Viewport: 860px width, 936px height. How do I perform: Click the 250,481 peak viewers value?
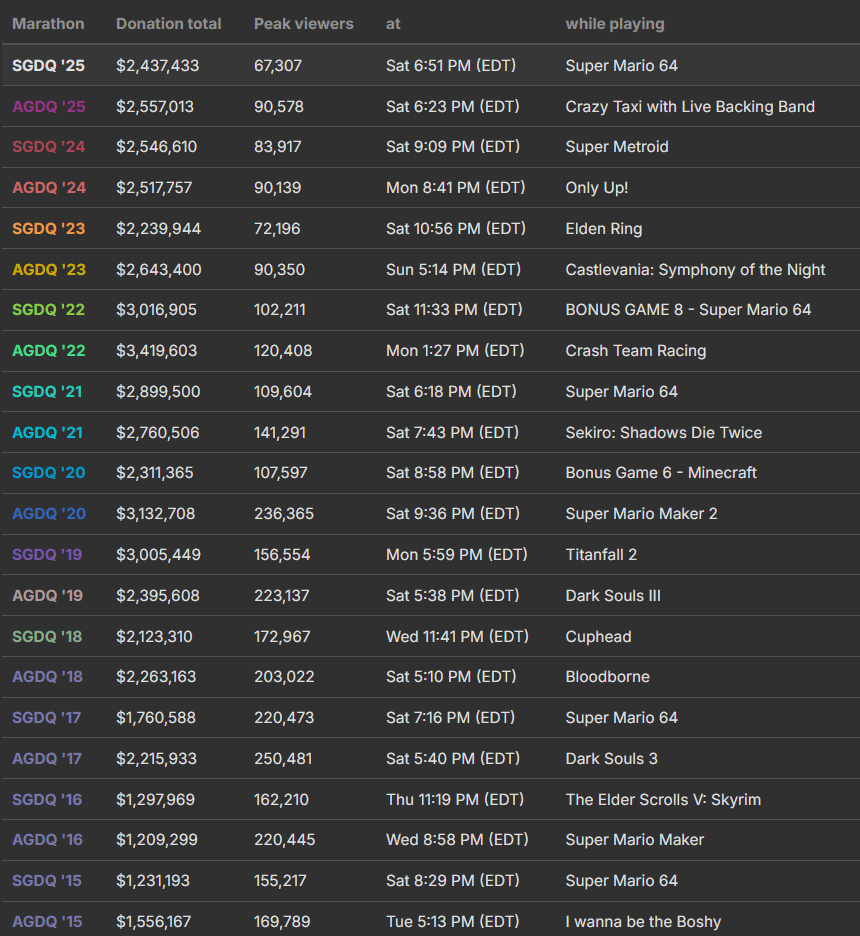point(283,758)
